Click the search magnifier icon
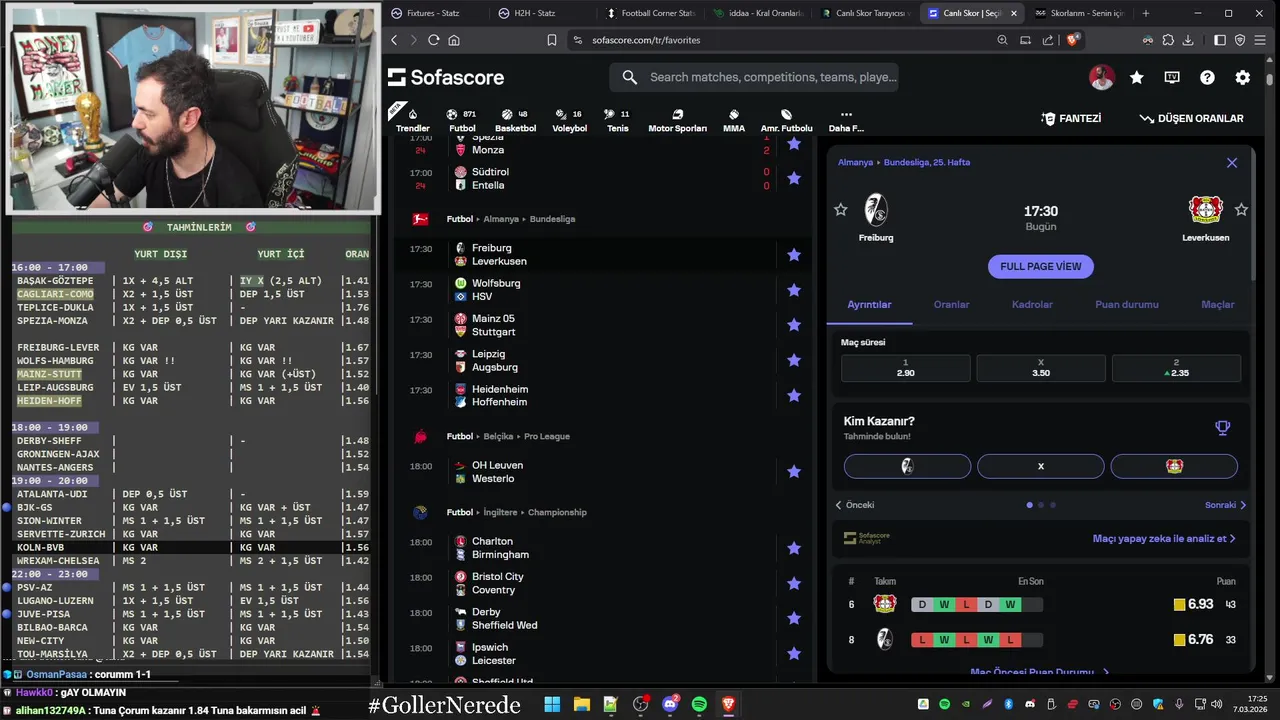1280x720 pixels. pyautogui.click(x=629, y=77)
